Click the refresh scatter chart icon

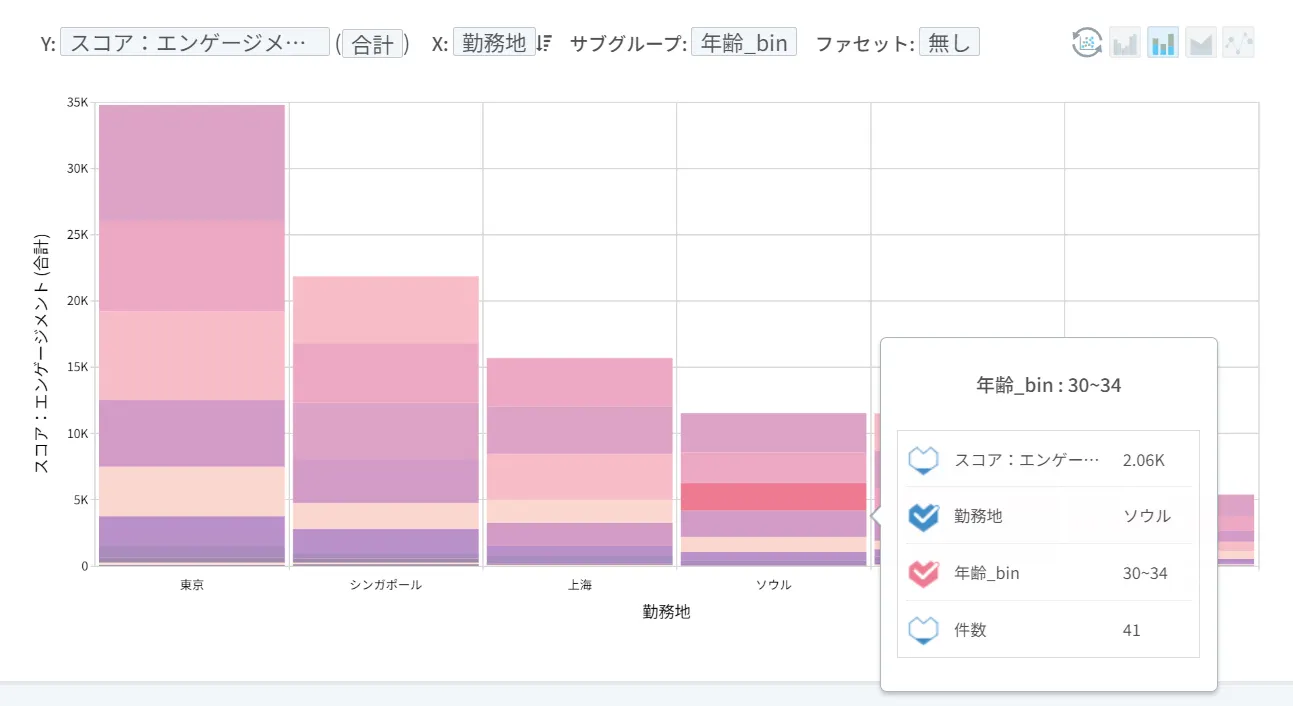click(1087, 43)
